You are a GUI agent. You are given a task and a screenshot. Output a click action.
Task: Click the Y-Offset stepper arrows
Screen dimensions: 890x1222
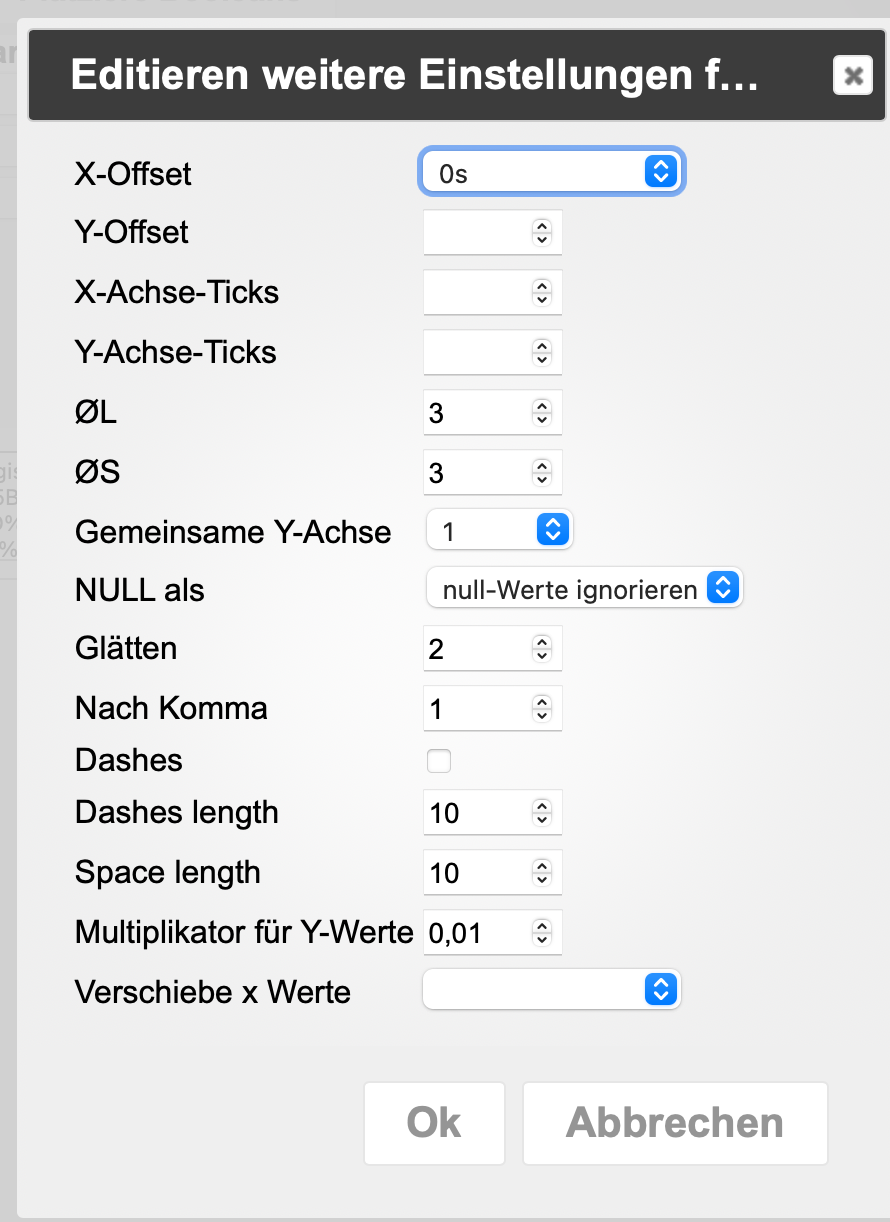(x=542, y=233)
